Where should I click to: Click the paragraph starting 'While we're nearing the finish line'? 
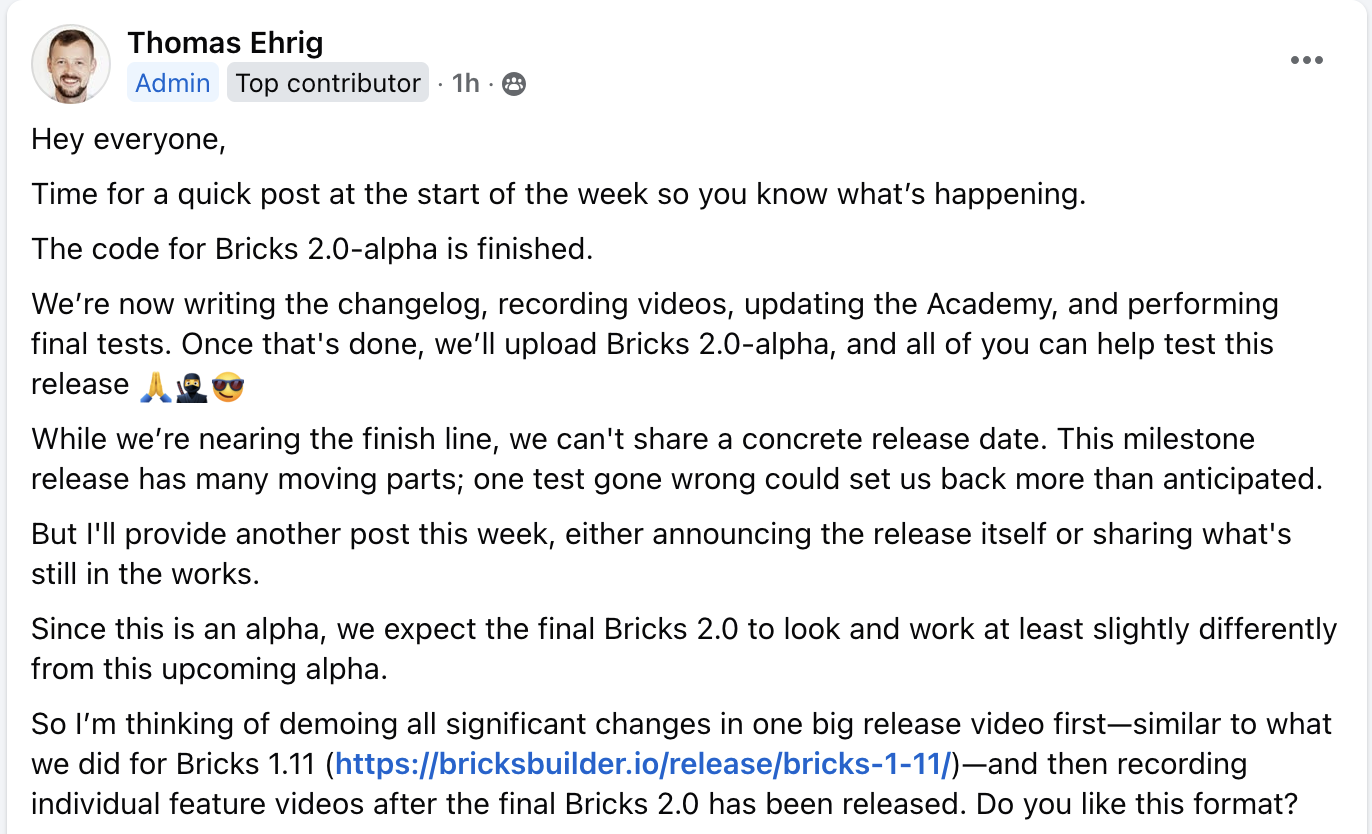coord(677,459)
